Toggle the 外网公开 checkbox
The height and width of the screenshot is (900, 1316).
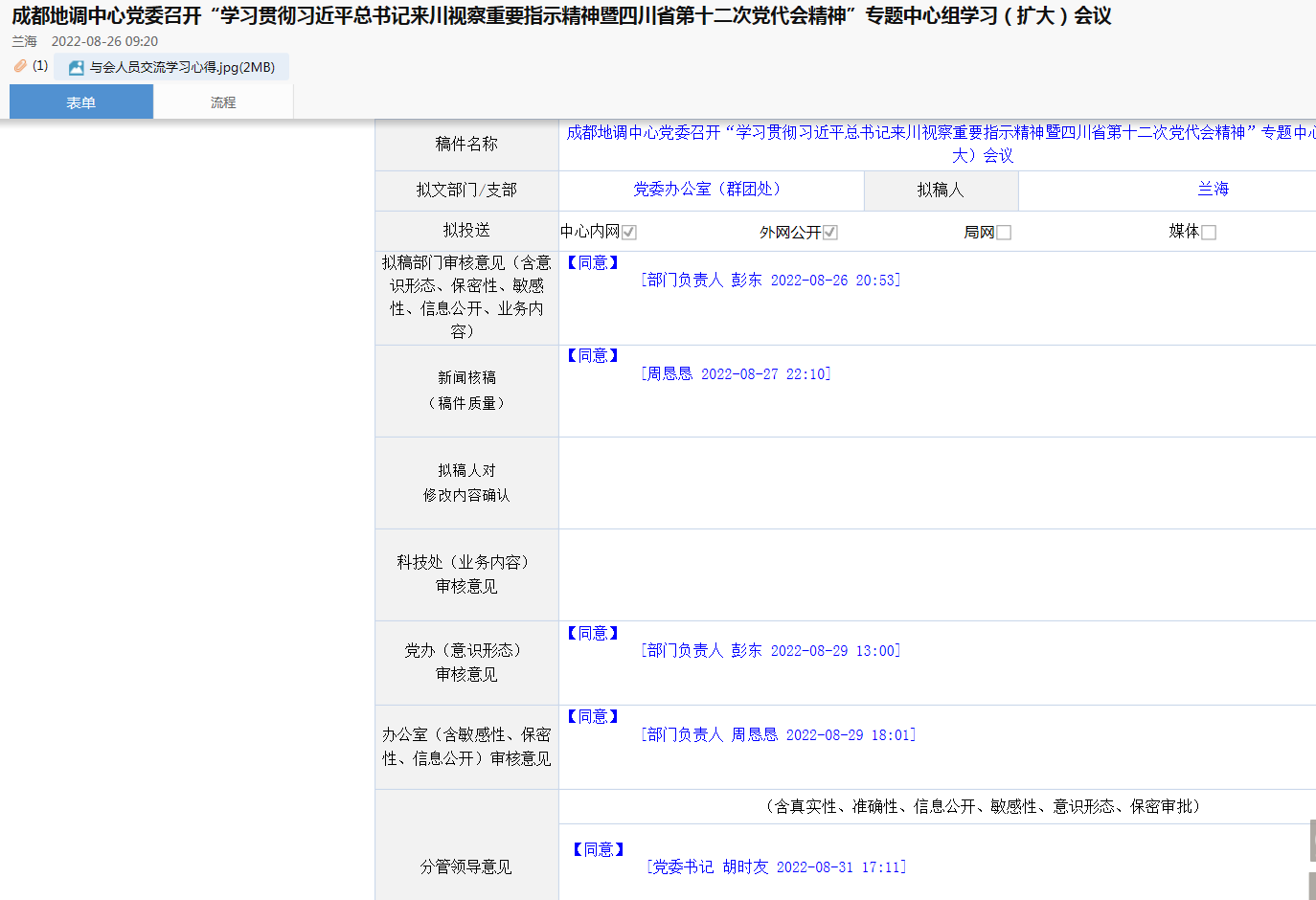pyautogui.click(x=830, y=233)
